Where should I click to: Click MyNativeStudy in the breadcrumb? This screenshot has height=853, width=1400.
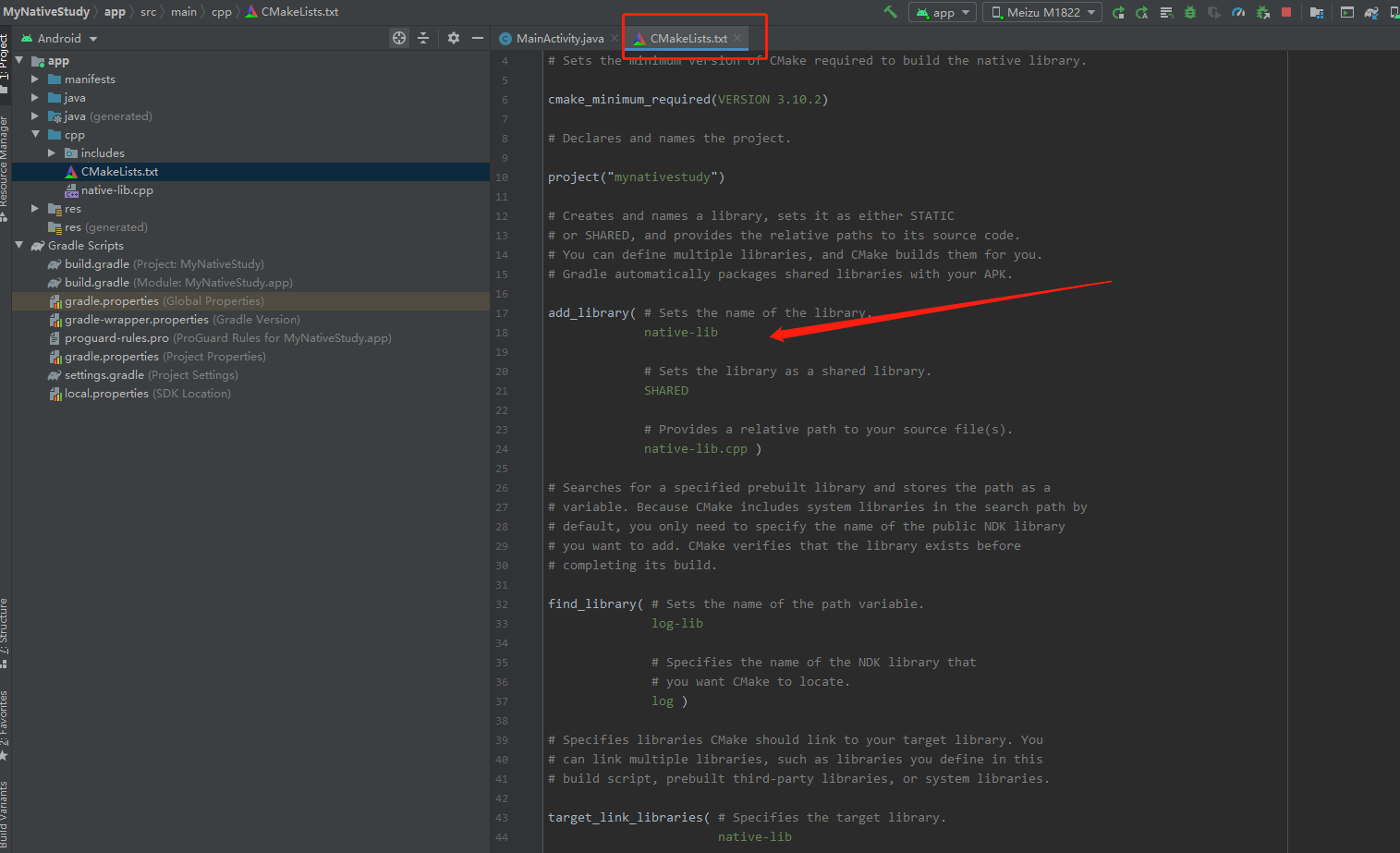[x=46, y=12]
